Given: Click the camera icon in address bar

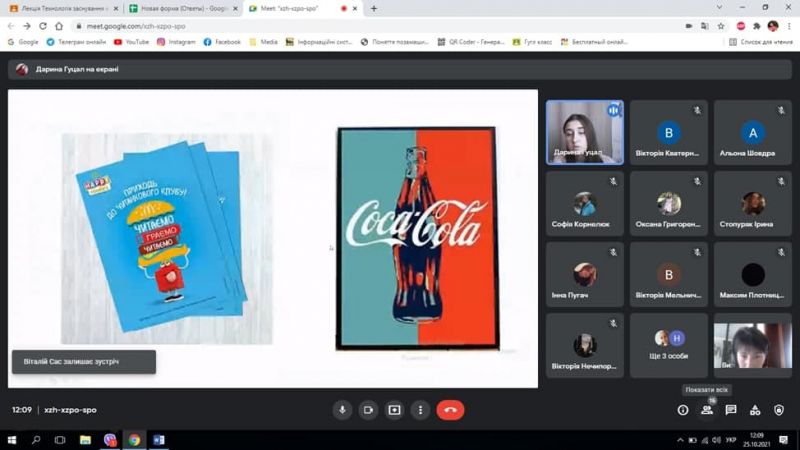Looking at the screenshot, I should pos(688,26).
